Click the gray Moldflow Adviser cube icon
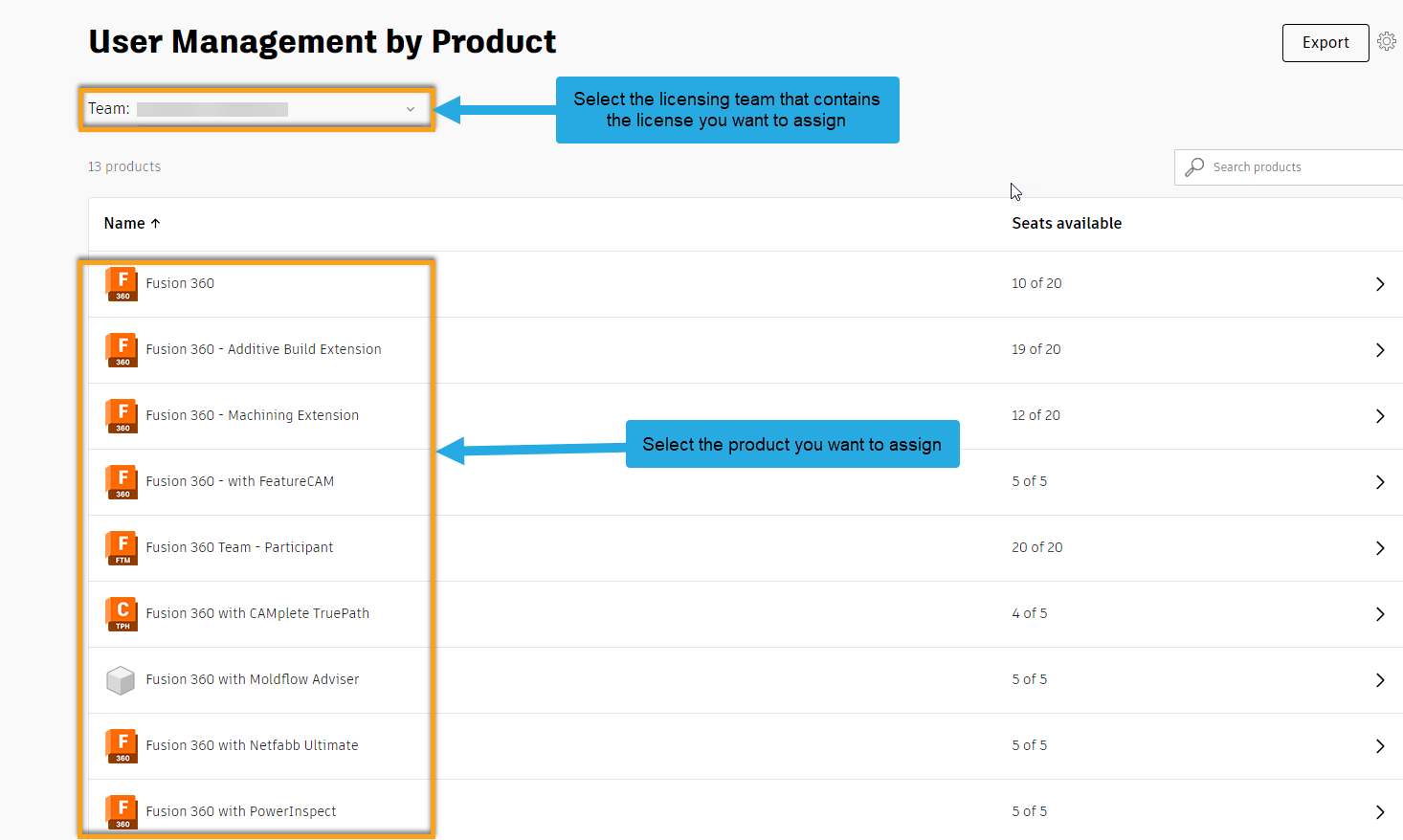 tap(121, 679)
